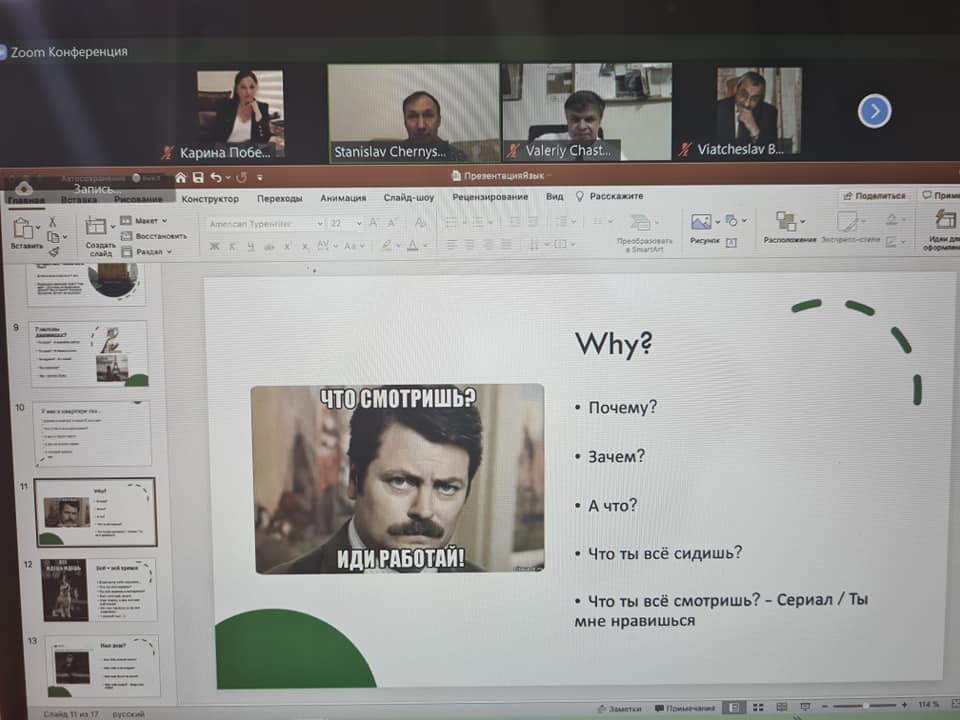Screen dimensions: 960x720
Task: Click the Восстановить reset button
Action: tap(154, 236)
